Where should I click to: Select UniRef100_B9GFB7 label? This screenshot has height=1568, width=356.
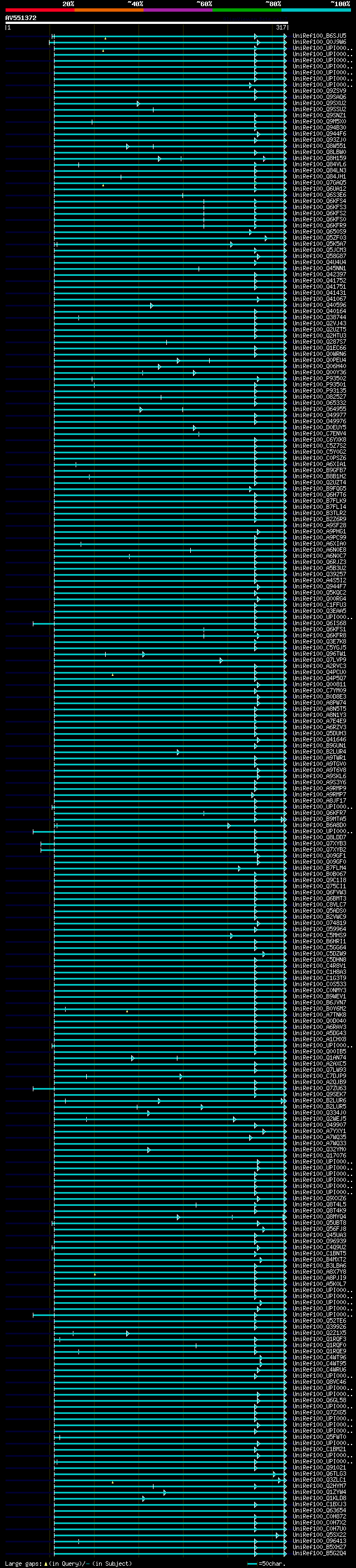(319, 470)
